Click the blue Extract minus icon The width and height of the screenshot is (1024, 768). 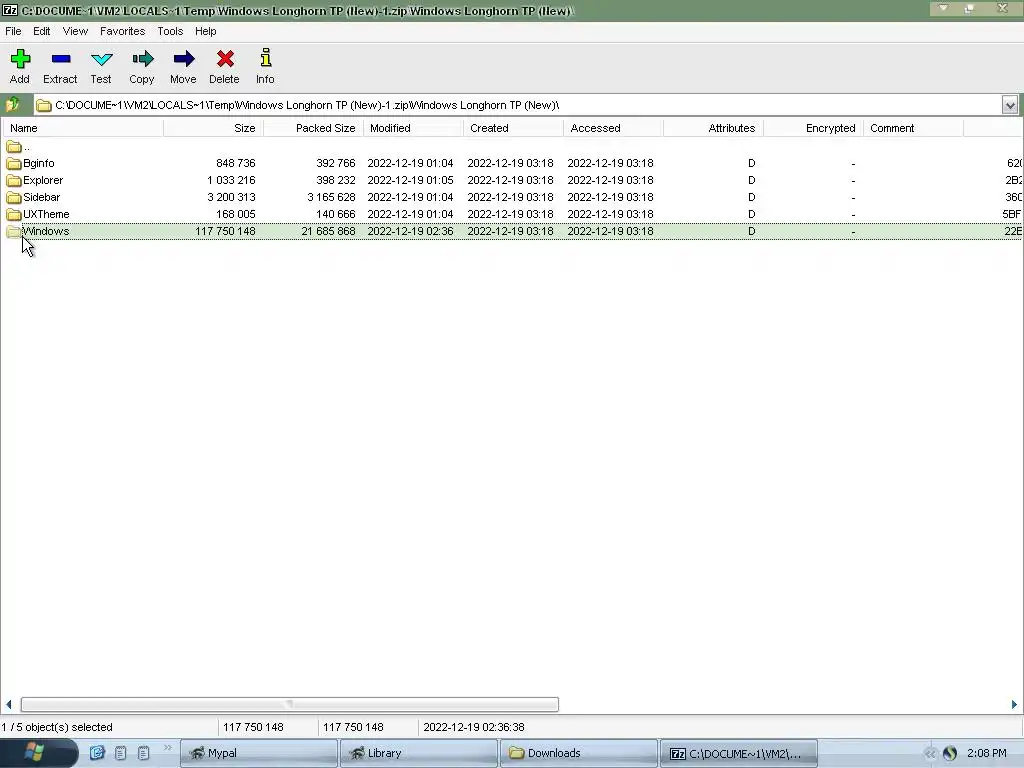click(x=61, y=59)
